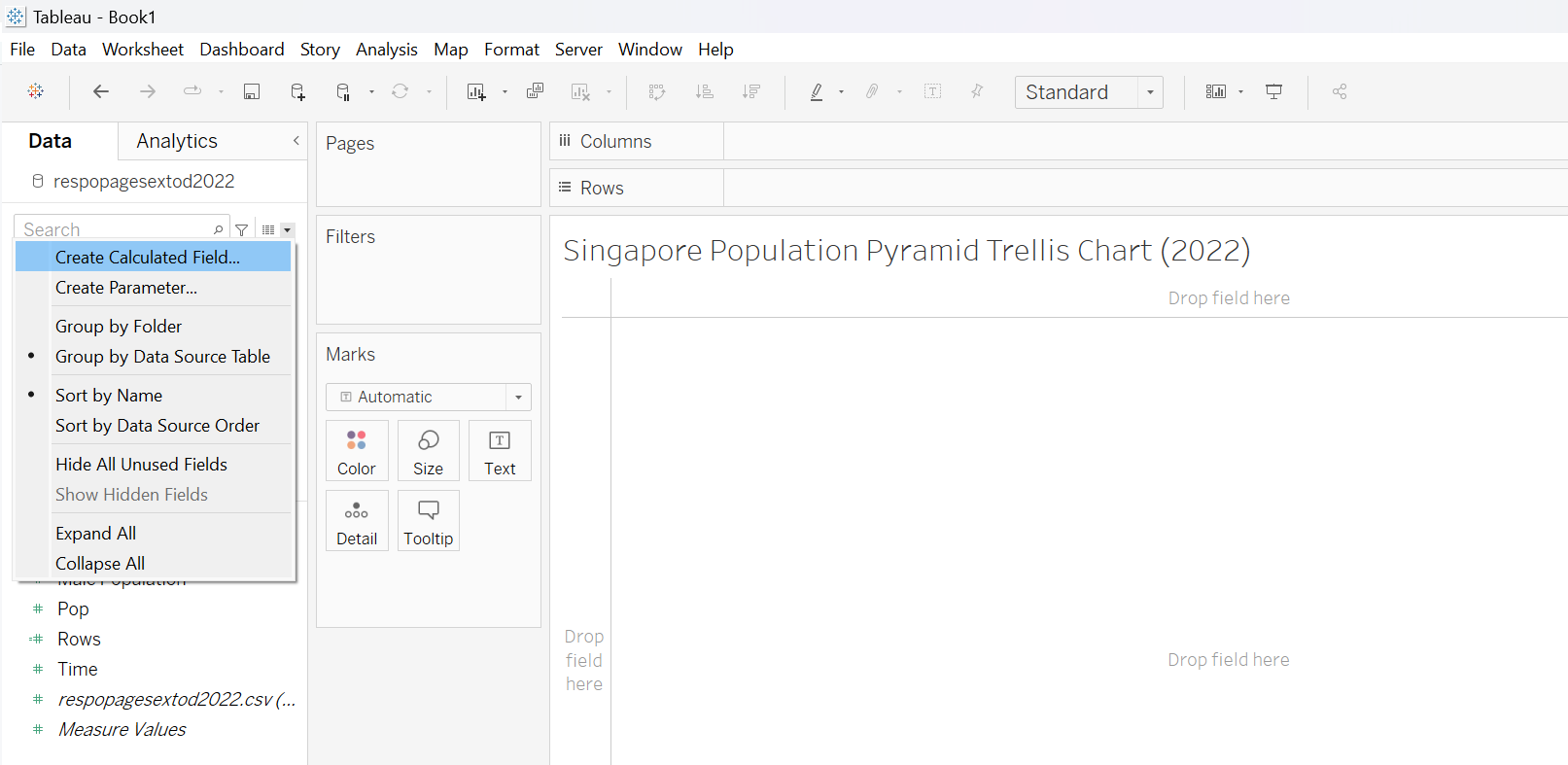Viewport: 1568px width, 765px height.
Task: Click the Tableau logo start page icon
Action: coord(36,91)
